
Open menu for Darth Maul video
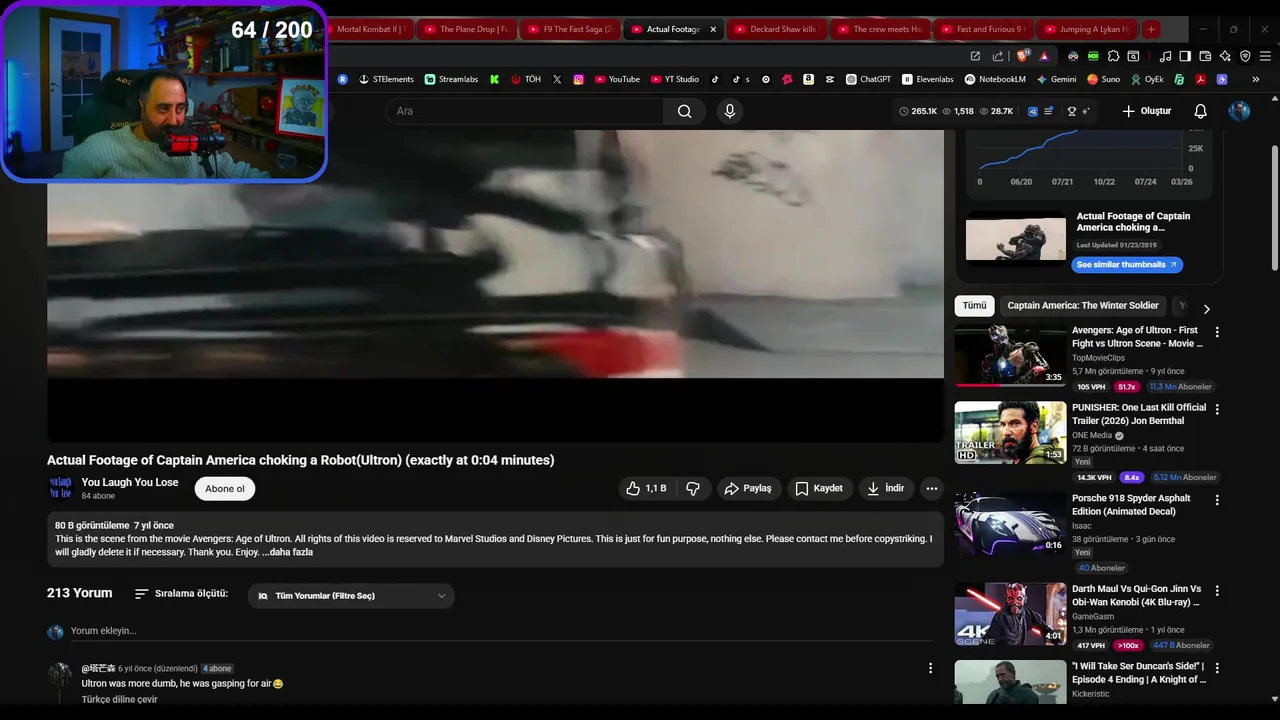click(x=1217, y=591)
